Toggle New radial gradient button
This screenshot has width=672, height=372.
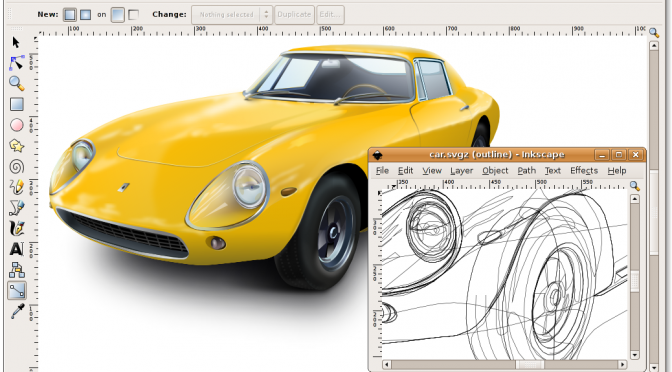click(85, 15)
